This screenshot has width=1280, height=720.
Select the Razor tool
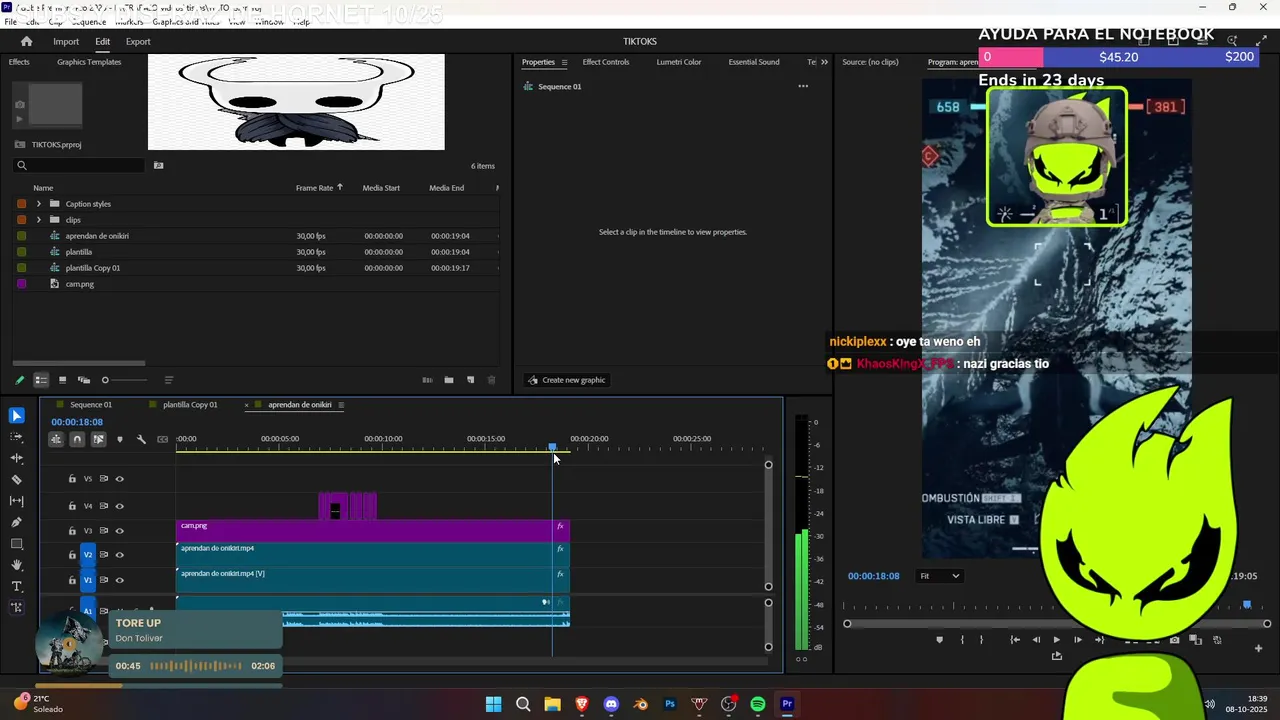coord(17,480)
